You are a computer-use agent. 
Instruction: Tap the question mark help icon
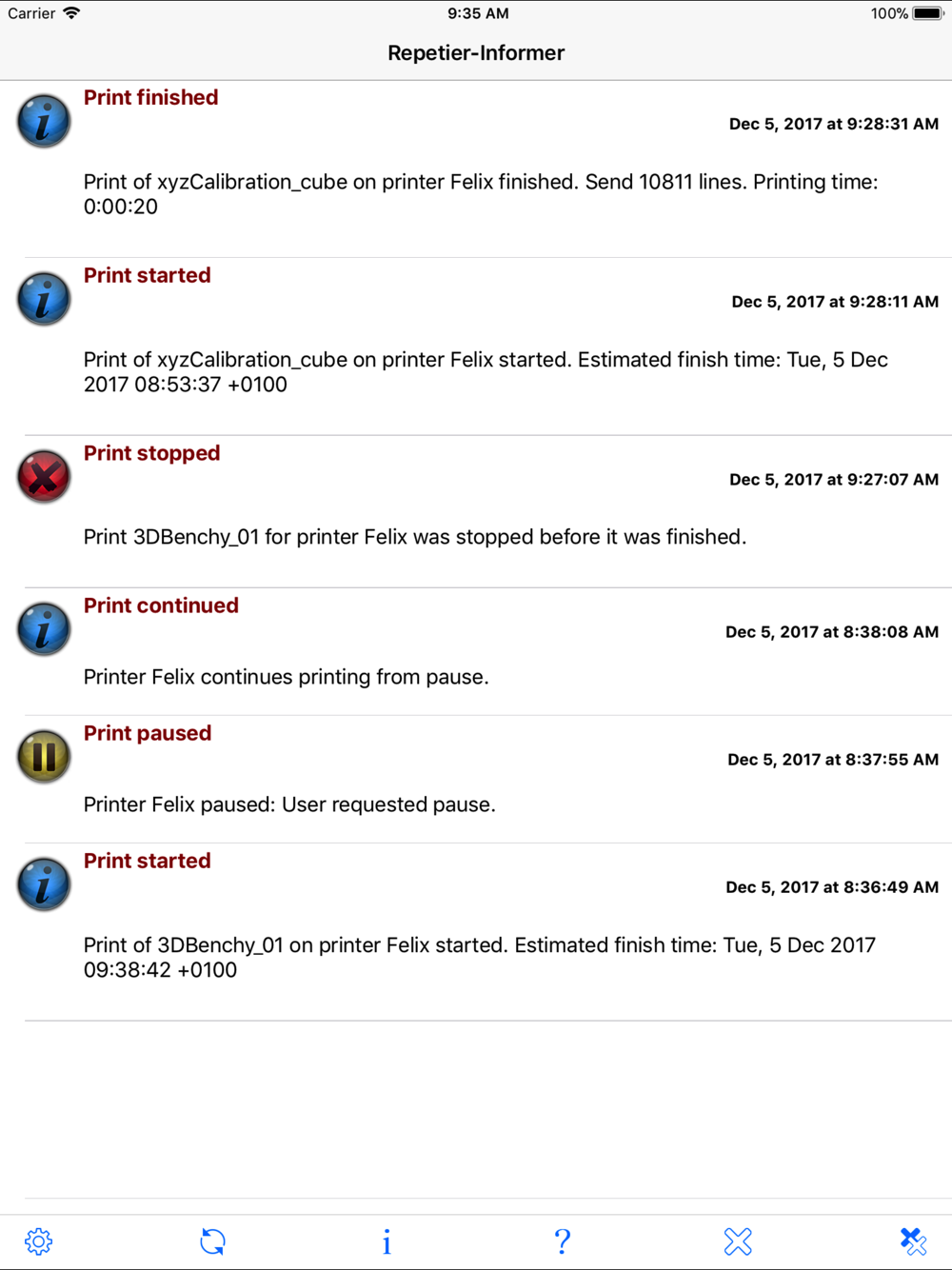click(562, 1241)
